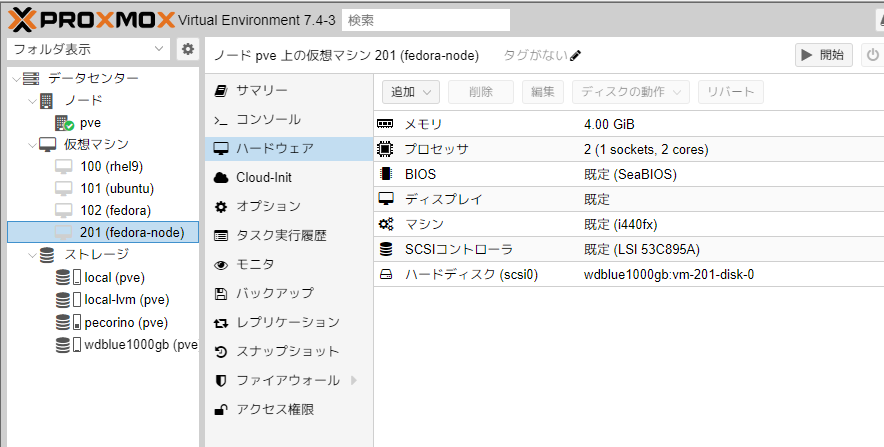Viewport: 884px width, 447px height.
Task: Select the 4.00 GiB memory value
Action: pyautogui.click(x=609, y=125)
